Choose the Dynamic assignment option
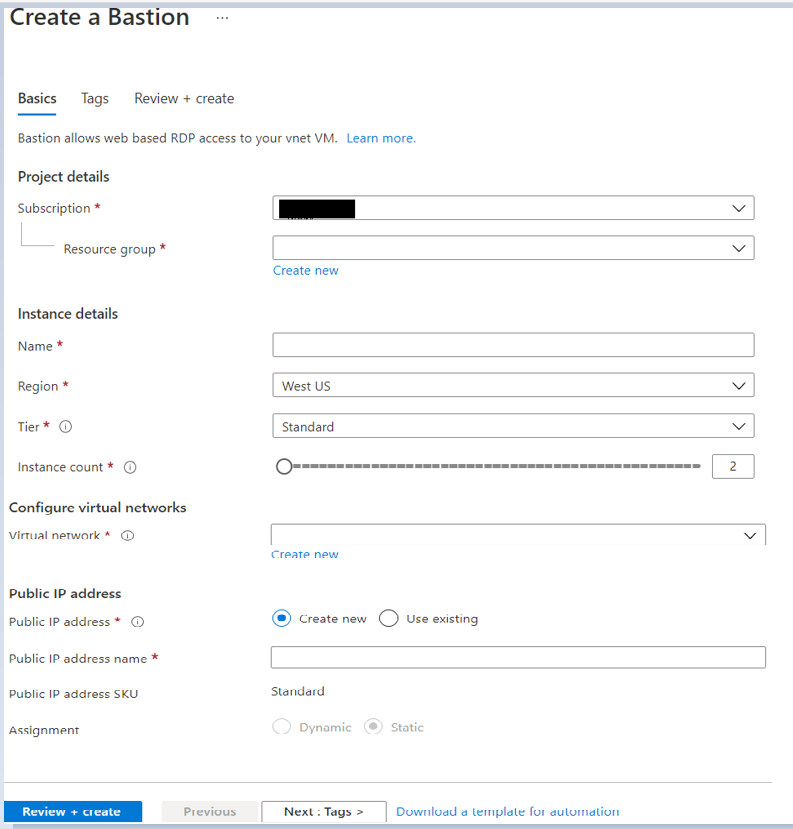Image resolution: width=793 pixels, height=829 pixels. [281, 727]
